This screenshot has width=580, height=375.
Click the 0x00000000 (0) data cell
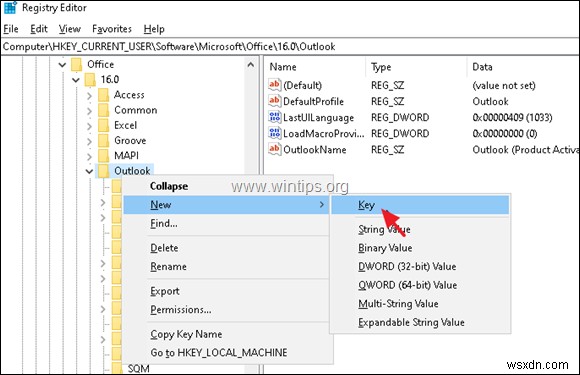tap(505, 134)
